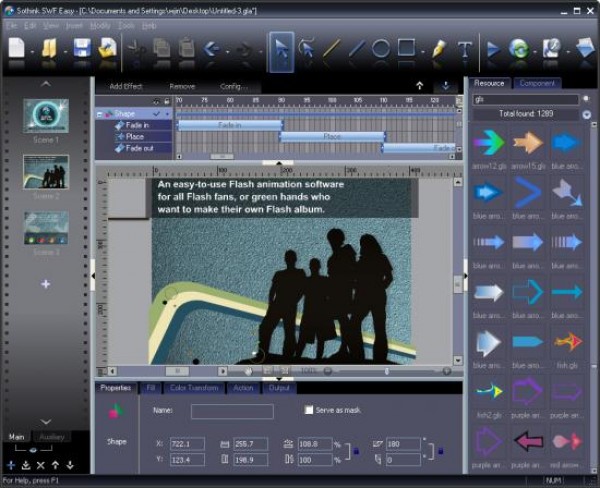
Task: Toggle the lock column icon in timeline
Action: 165,101
